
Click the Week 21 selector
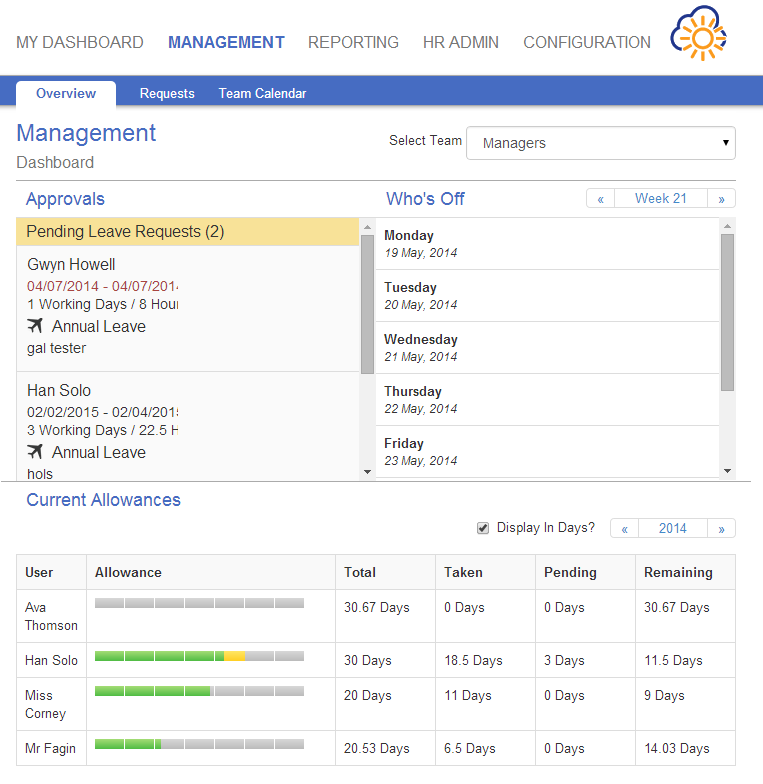point(661,199)
